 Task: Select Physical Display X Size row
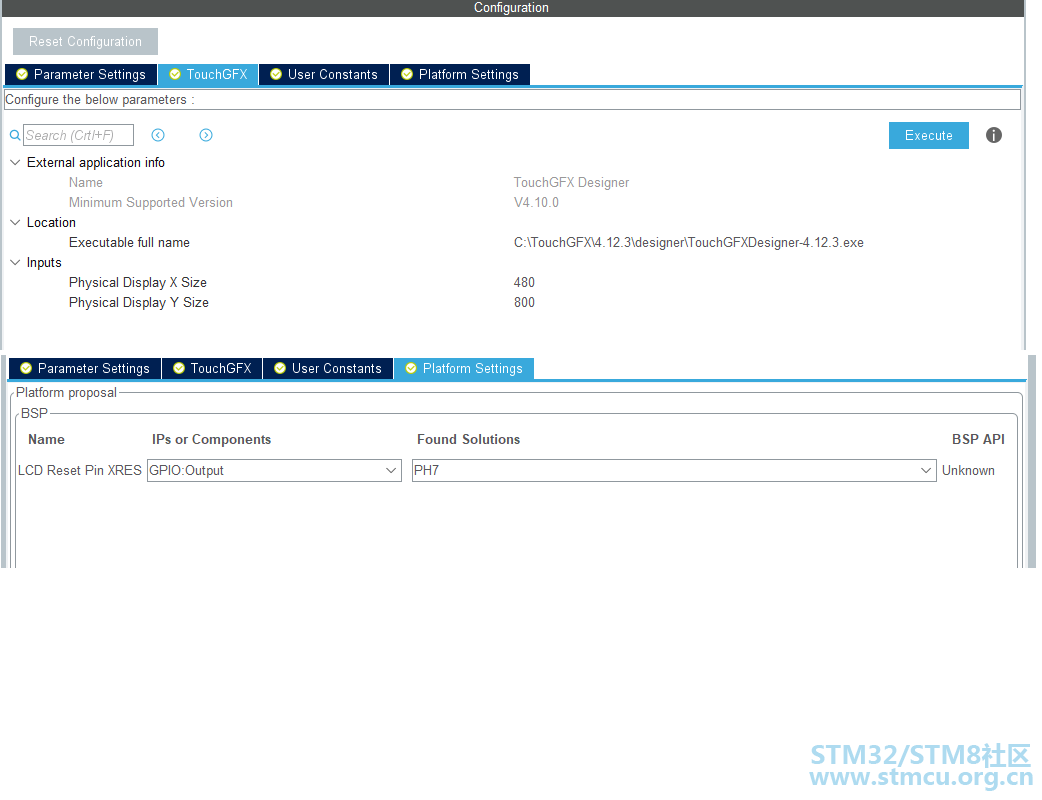512,282
